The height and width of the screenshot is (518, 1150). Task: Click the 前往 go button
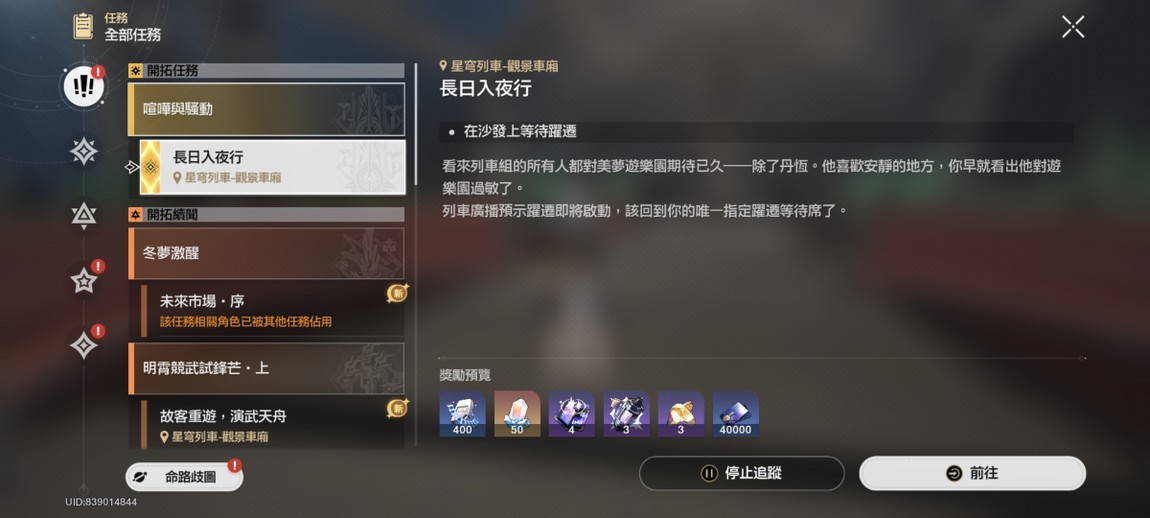[x=972, y=473]
